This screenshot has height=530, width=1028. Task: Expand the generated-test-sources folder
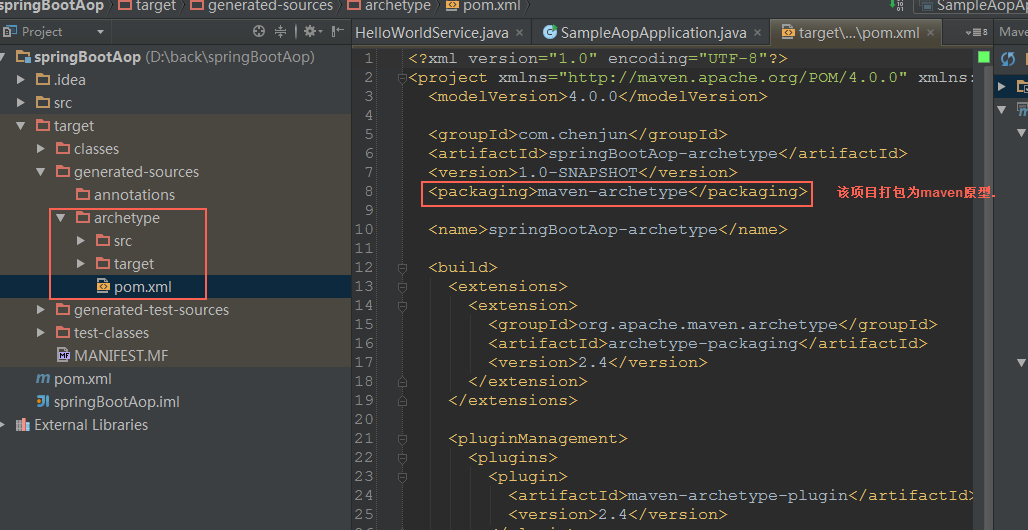(41, 310)
